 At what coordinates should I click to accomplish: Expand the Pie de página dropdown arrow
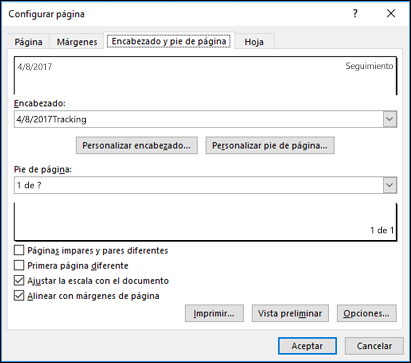point(390,185)
